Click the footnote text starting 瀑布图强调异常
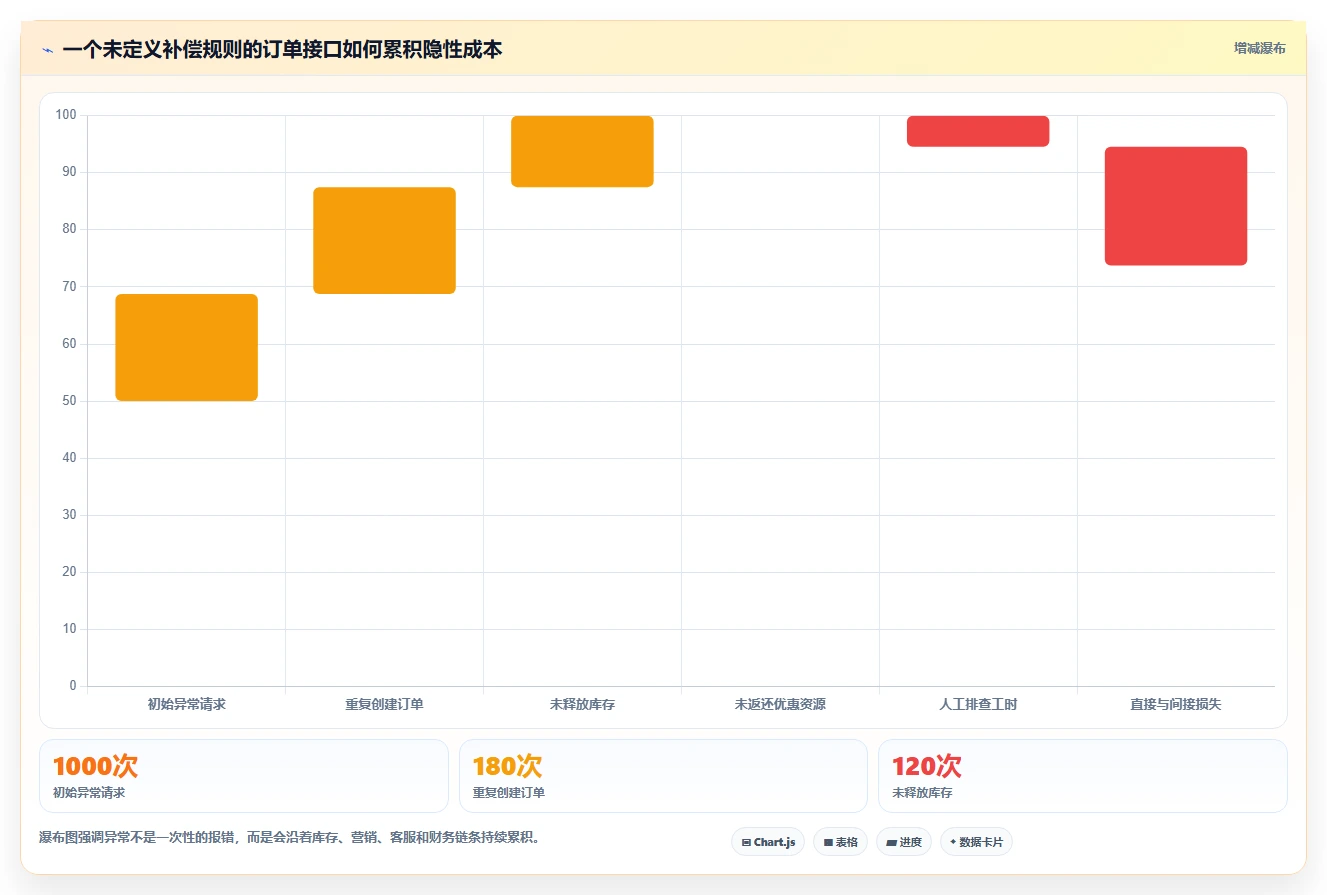The height and width of the screenshot is (895, 1327). tap(290, 837)
